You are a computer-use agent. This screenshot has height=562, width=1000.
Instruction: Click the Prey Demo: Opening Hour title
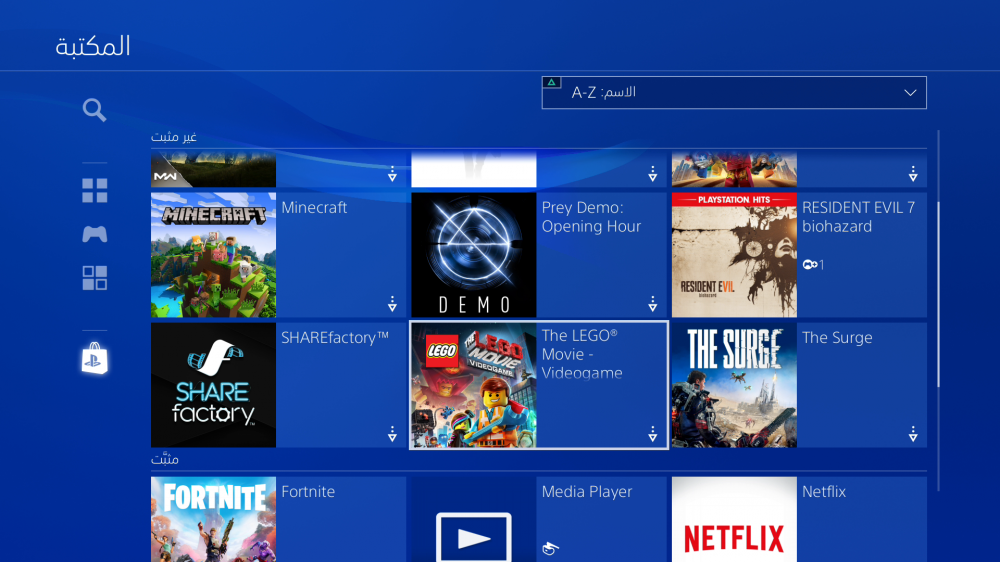[x=591, y=217]
